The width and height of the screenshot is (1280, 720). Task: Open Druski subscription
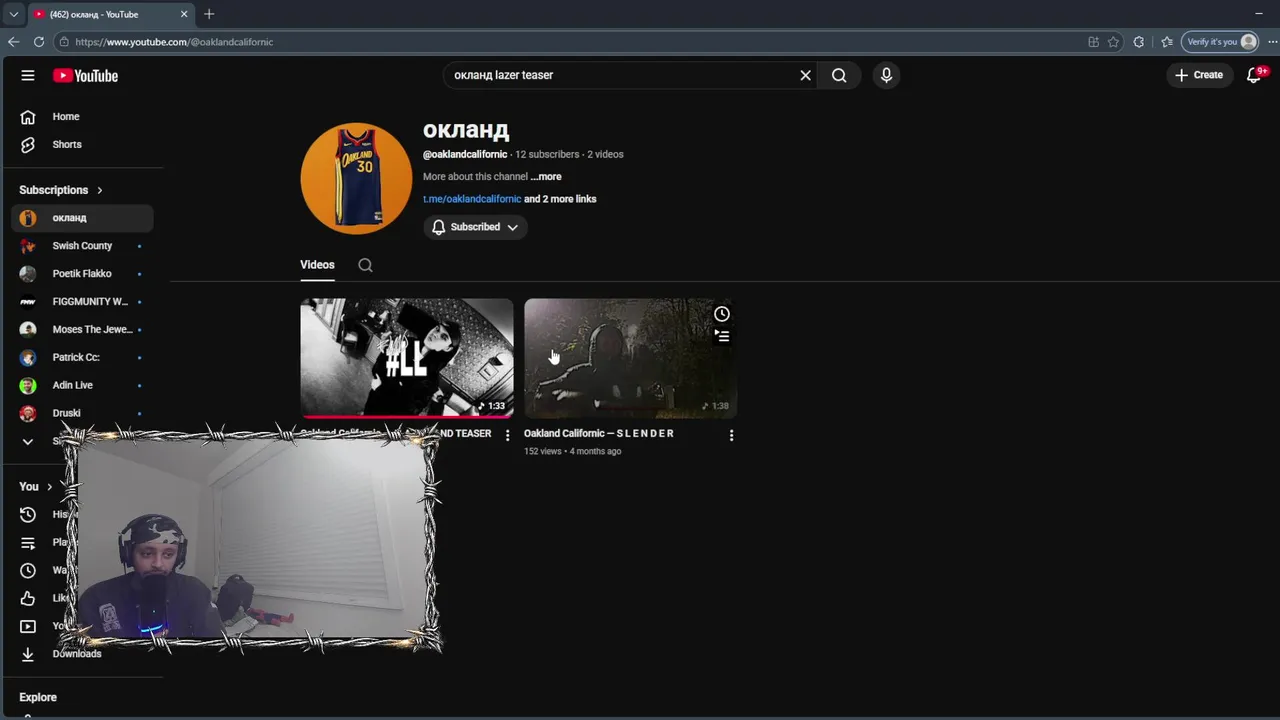pos(83,413)
